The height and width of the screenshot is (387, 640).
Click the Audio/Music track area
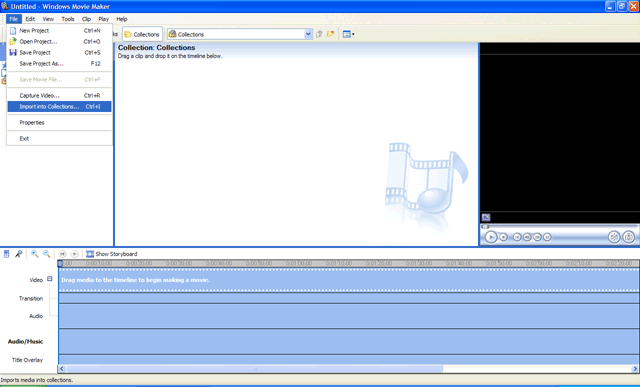tap(349, 341)
